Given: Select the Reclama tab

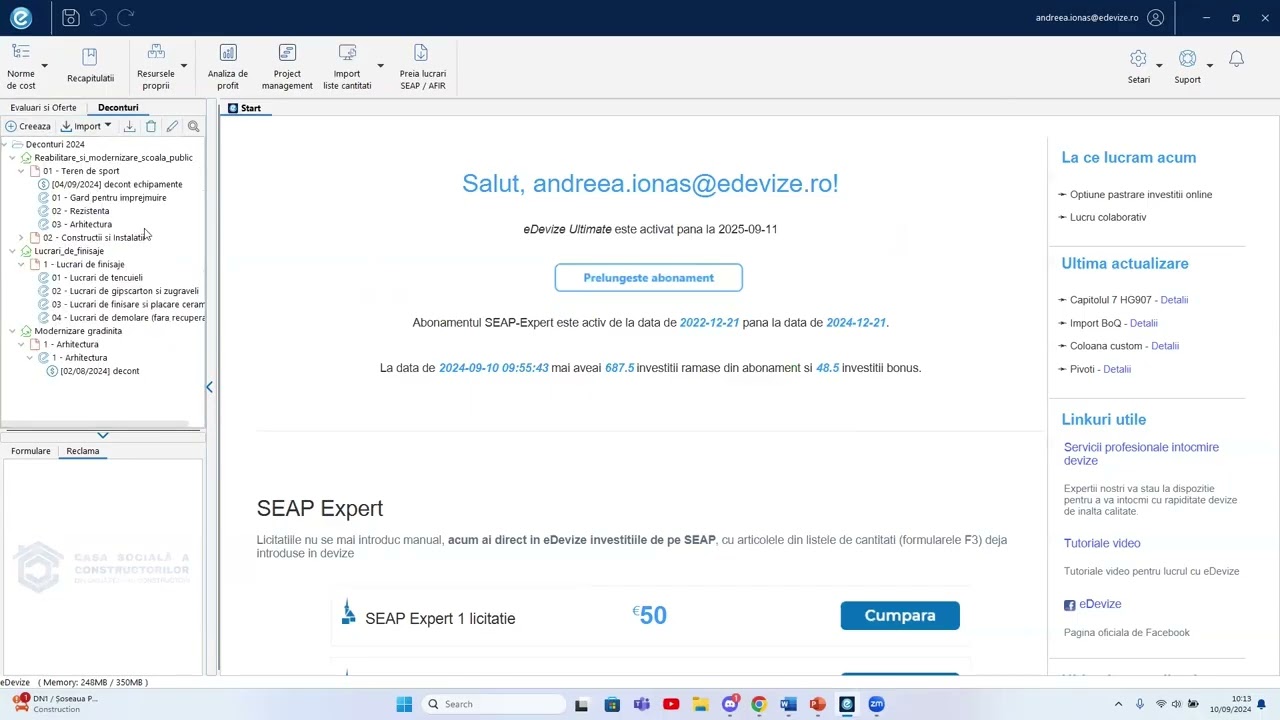Looking at the screenshot, I should 83,451.
